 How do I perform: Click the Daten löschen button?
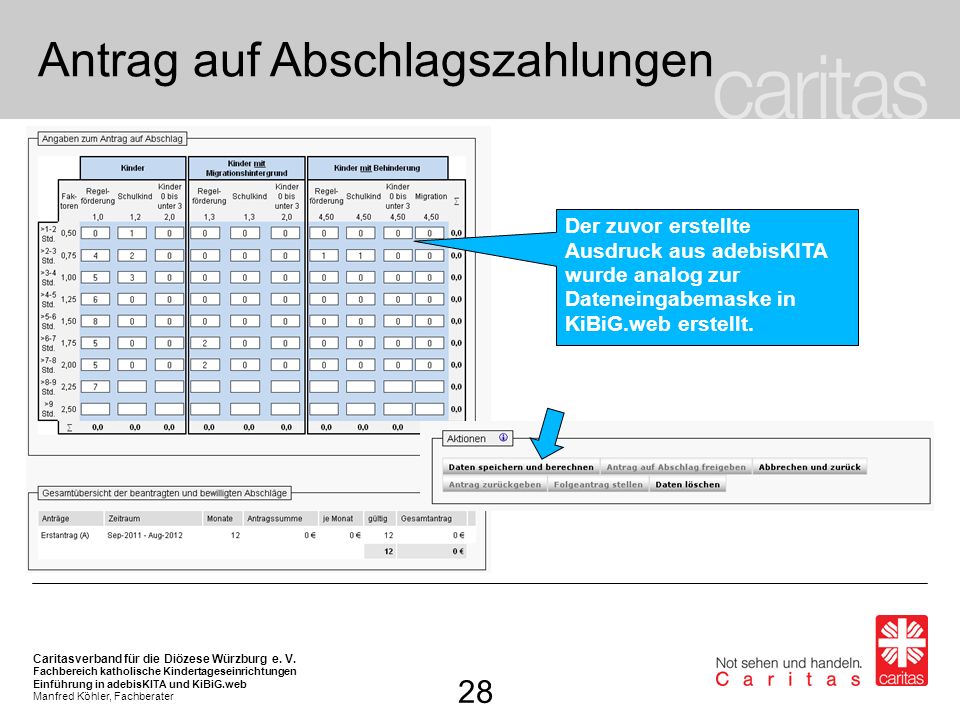[x=688, y=484]
